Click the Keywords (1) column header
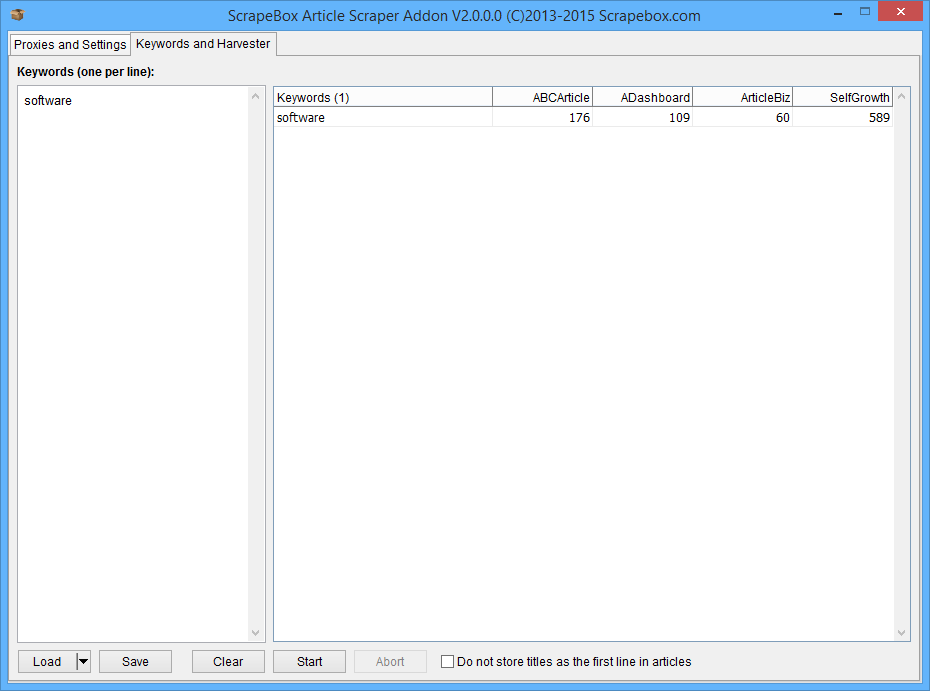 click(383, 97)
